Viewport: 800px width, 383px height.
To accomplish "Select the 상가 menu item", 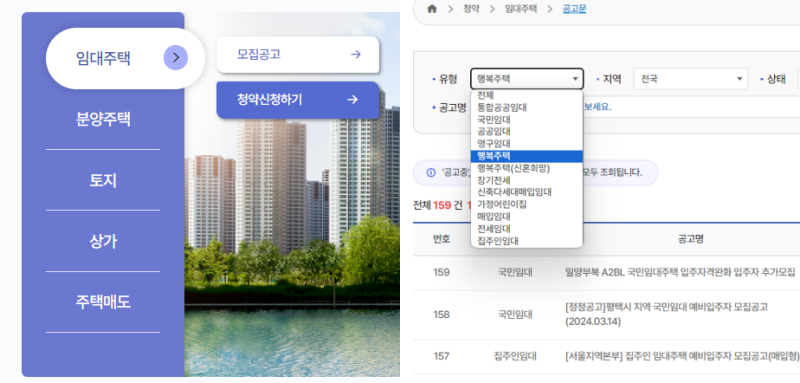I will pos(103,241).
